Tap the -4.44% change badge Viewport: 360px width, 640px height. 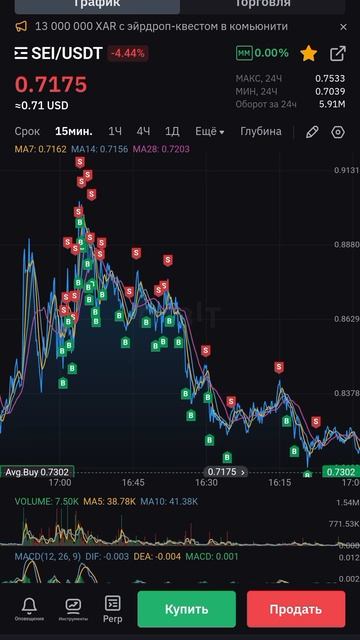pos(128,53)
